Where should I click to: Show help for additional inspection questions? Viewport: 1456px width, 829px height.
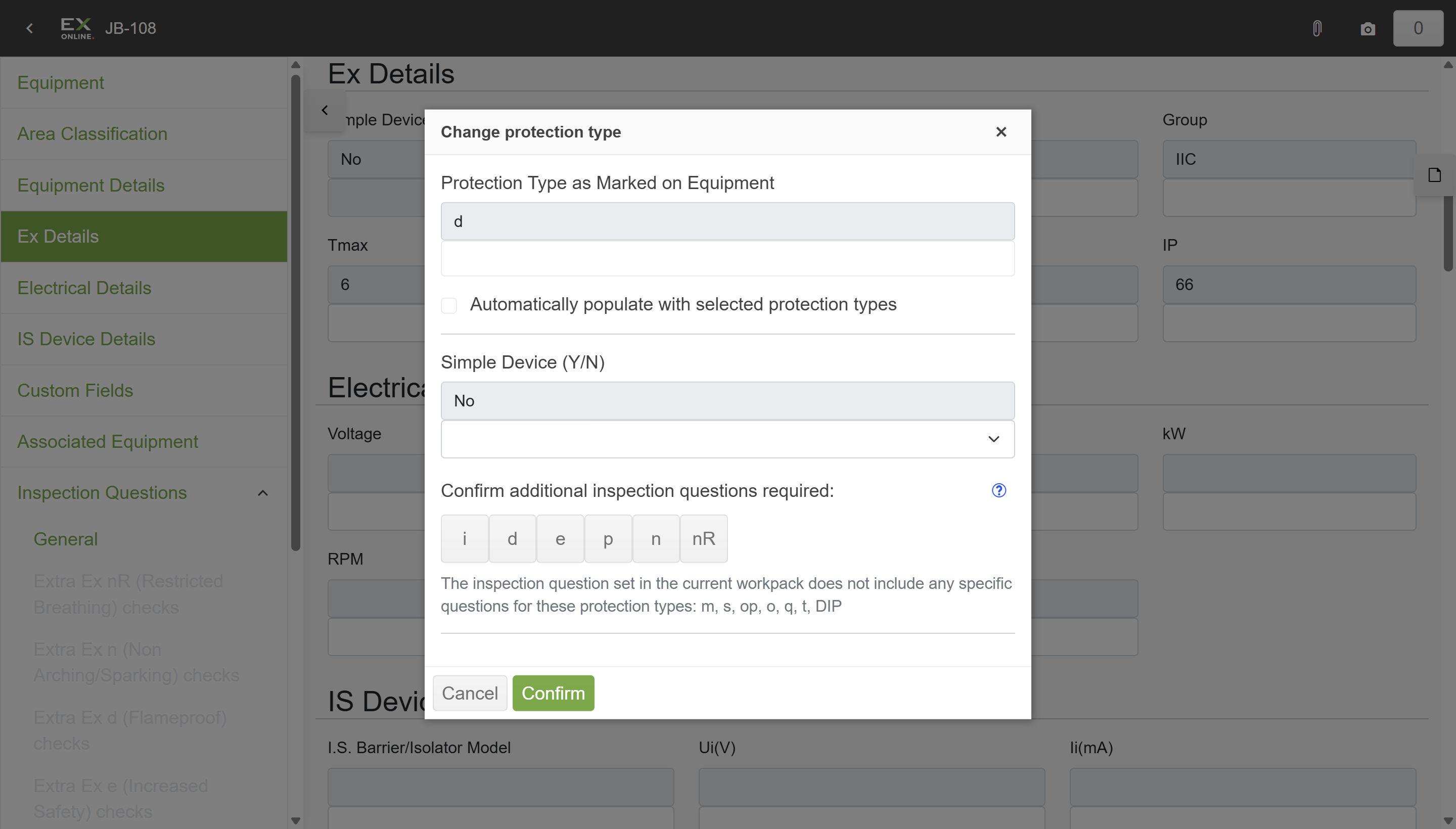[999, 490]
